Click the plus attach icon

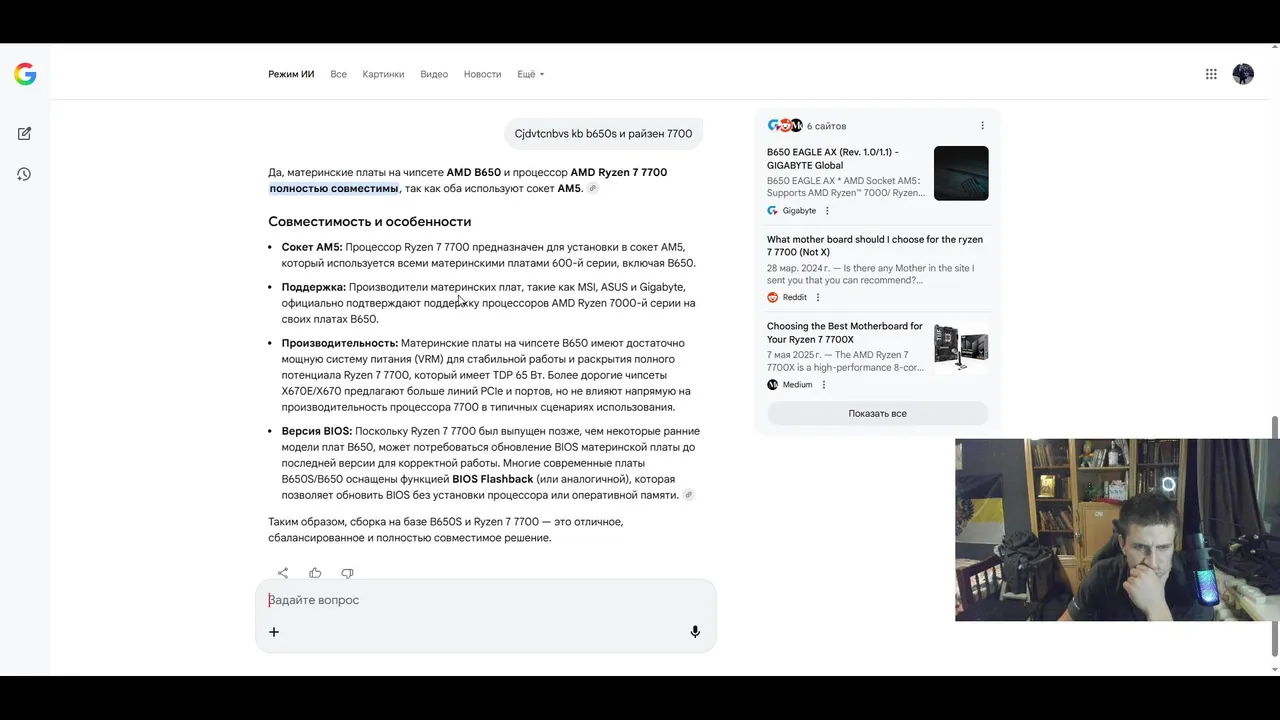point(274,632)
